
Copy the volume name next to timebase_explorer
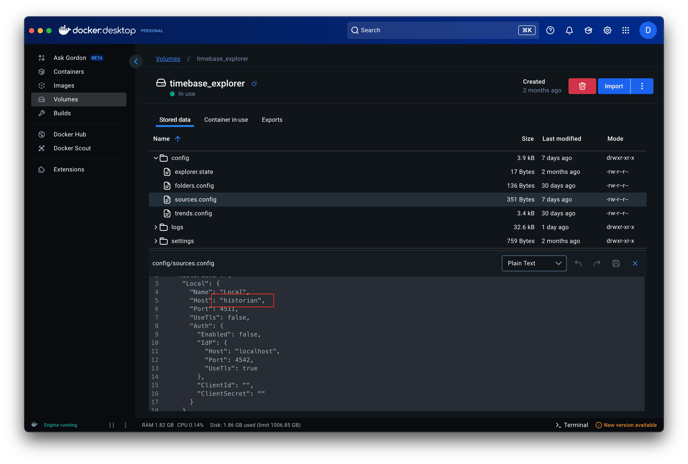254,84
